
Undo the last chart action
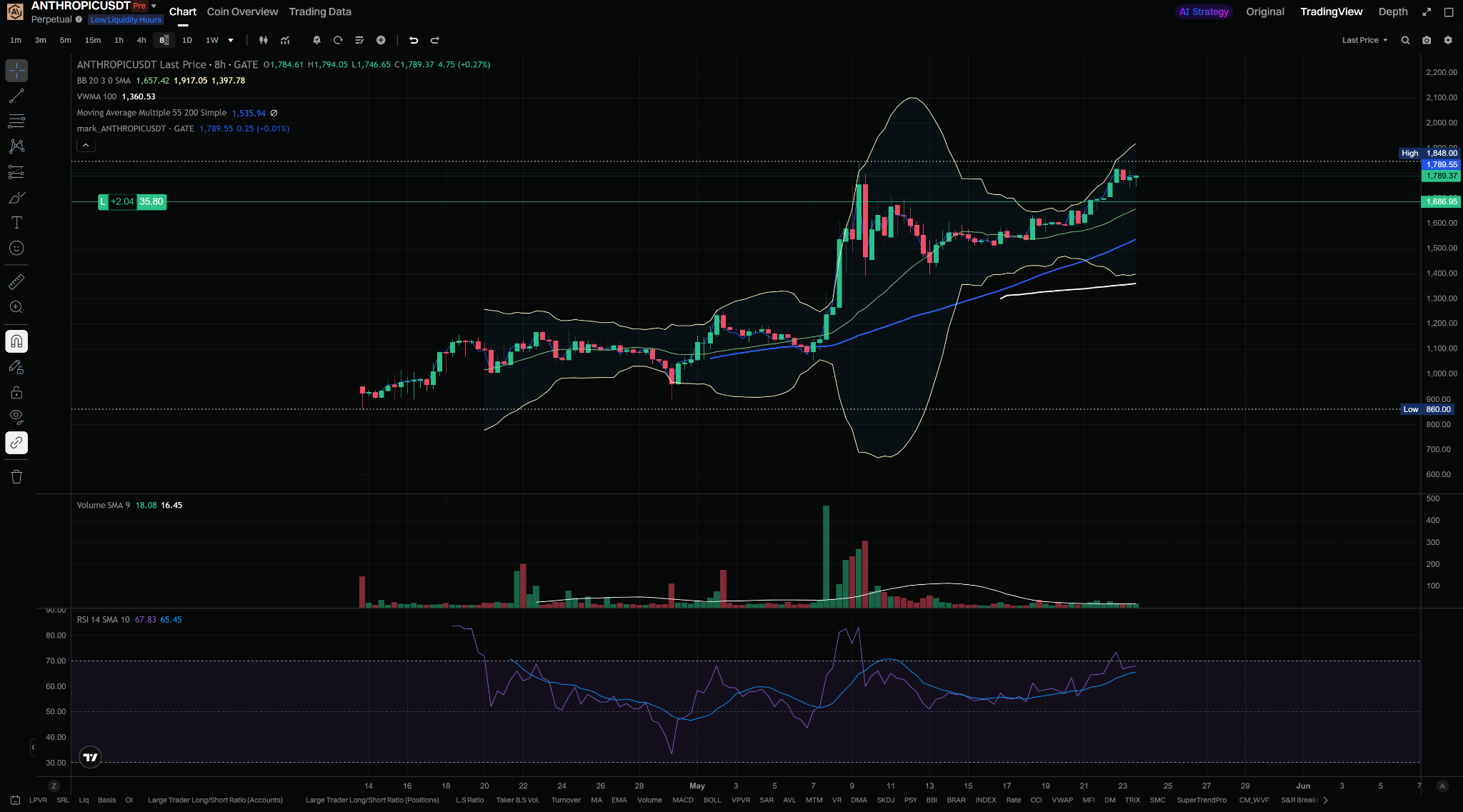(413, 40)
